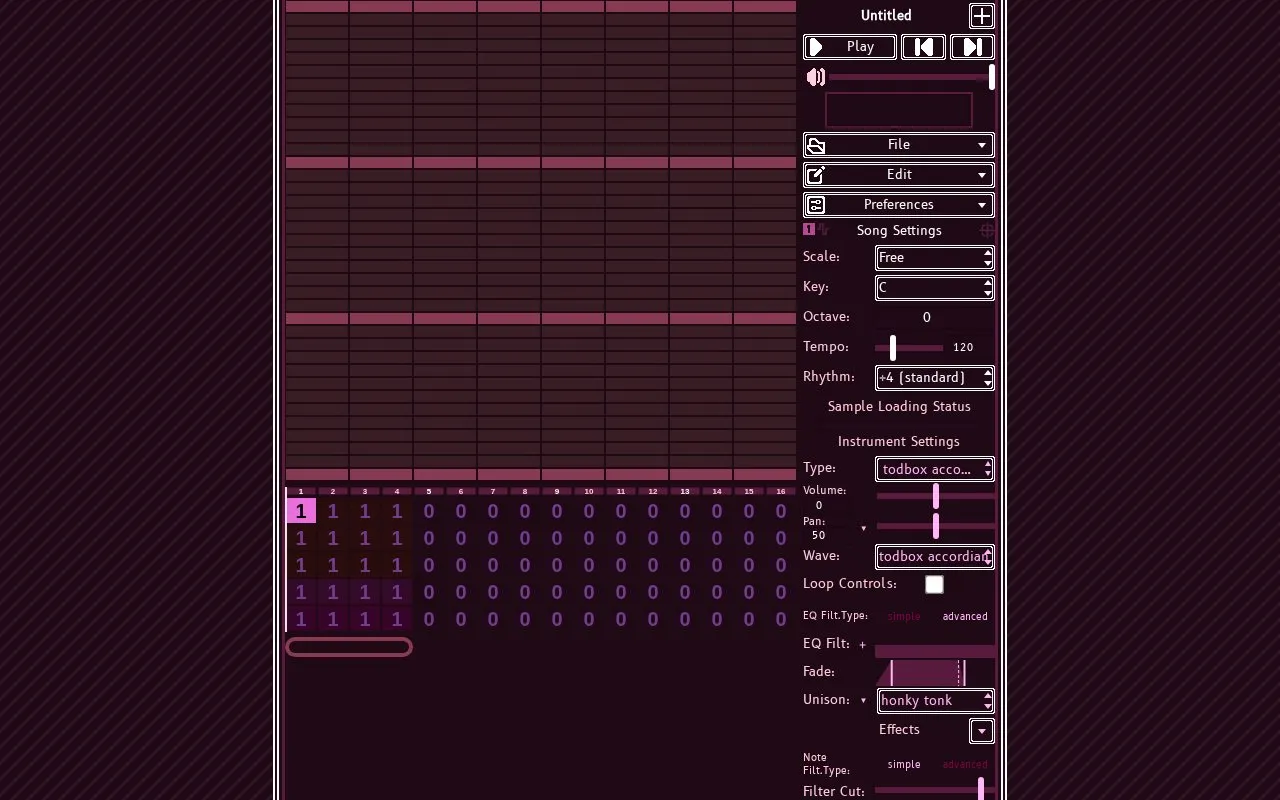The width and height of the screenshot is (1280, 800).
Task: Set EQ Filt.Type to advanced
Action: click(965, 616)
